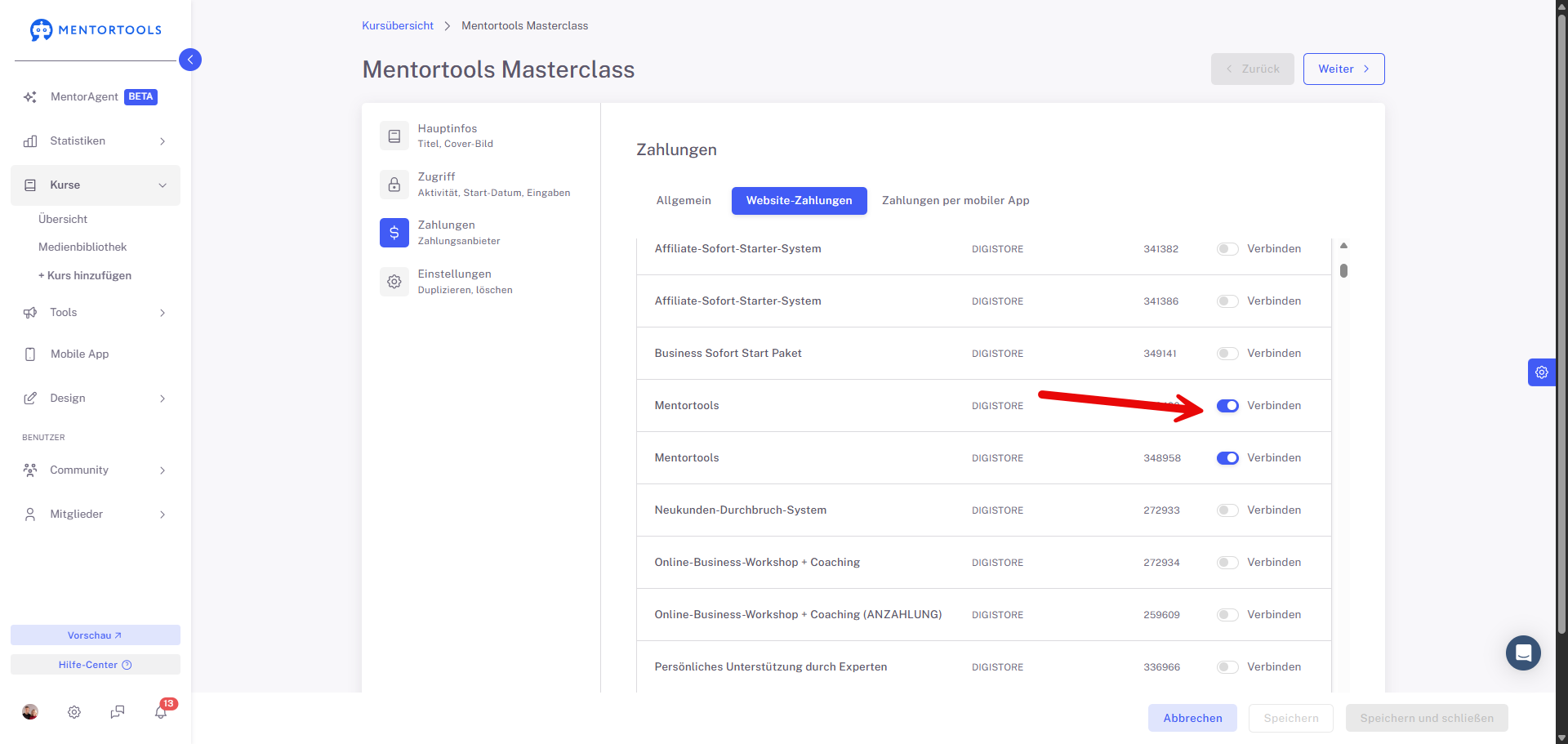Click the page vertical scrollbar thumb
This screenshot has width=1568, height=744.
click(1562, 324)
